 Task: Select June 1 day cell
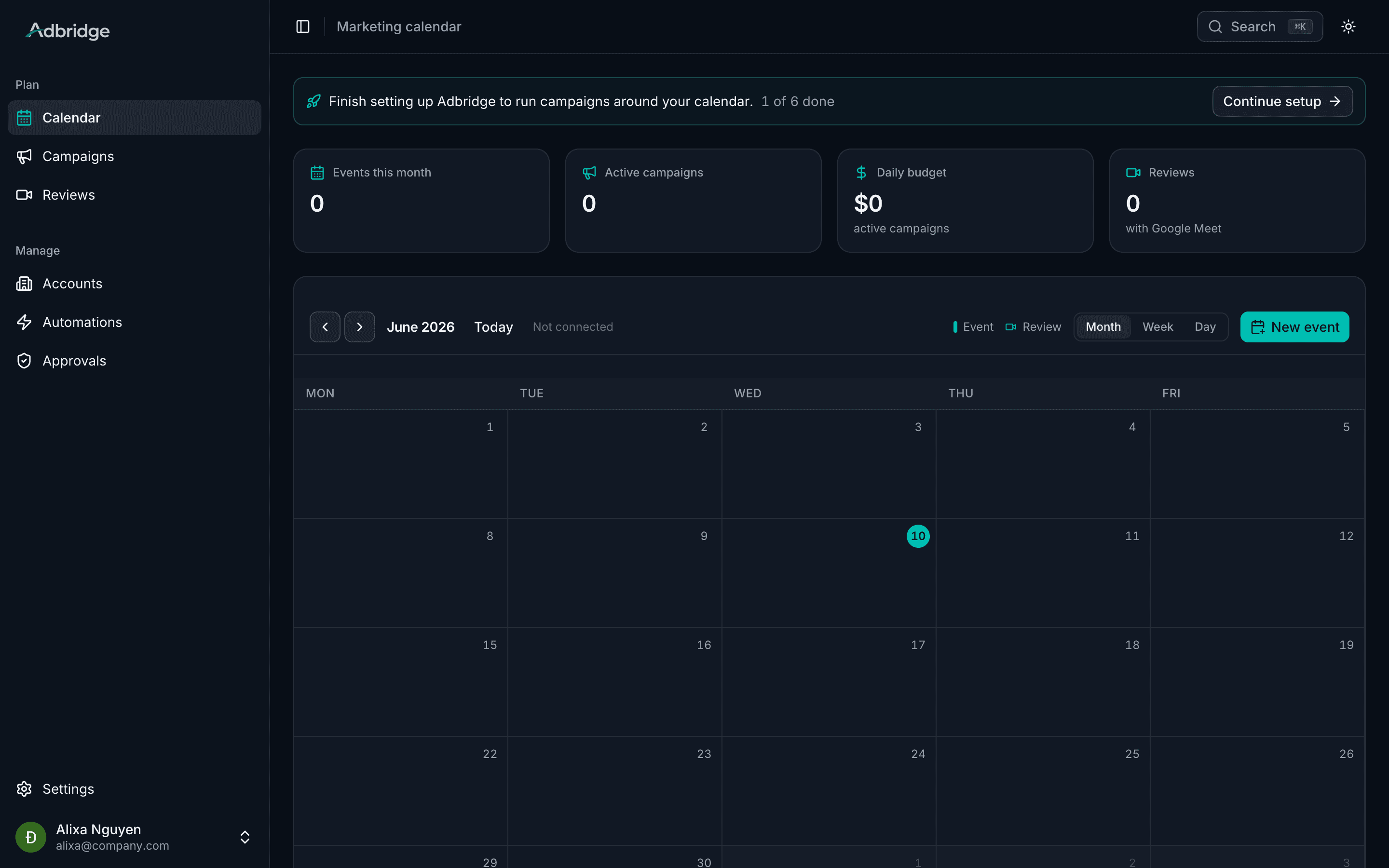click(401, 464)
